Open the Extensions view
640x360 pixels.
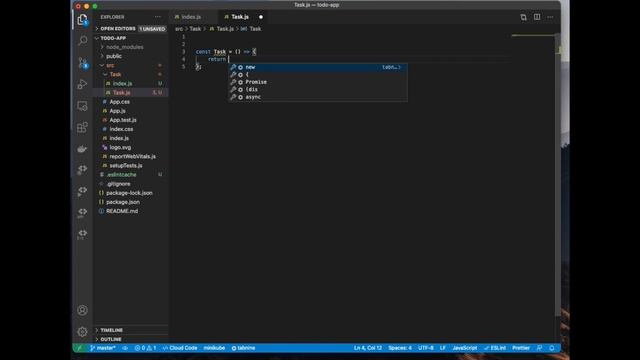pos(82,127)
